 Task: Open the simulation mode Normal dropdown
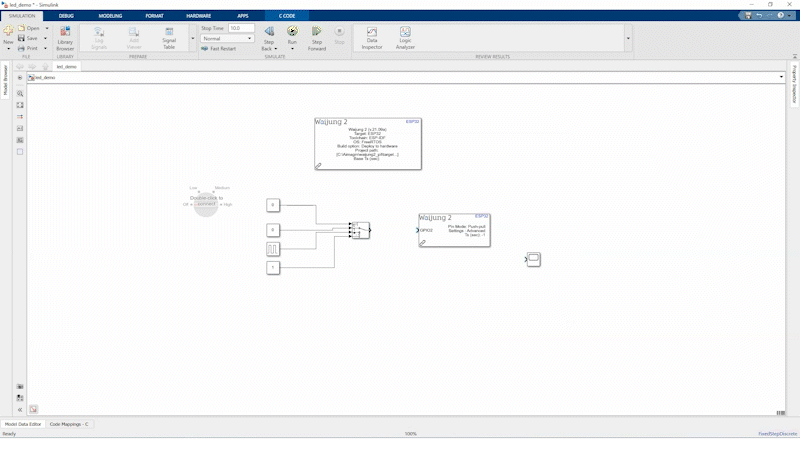[x=228, y=38]
